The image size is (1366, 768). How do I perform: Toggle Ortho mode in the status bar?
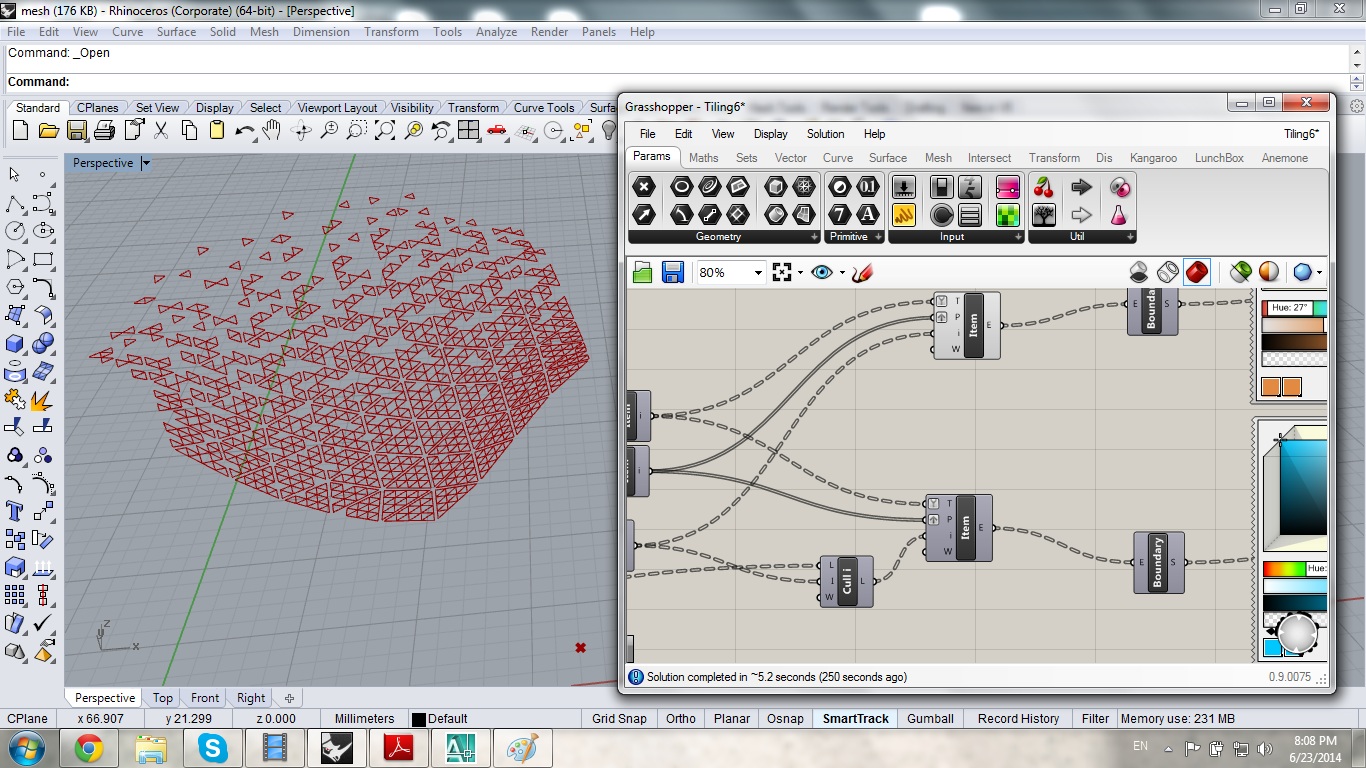[681, 718]
